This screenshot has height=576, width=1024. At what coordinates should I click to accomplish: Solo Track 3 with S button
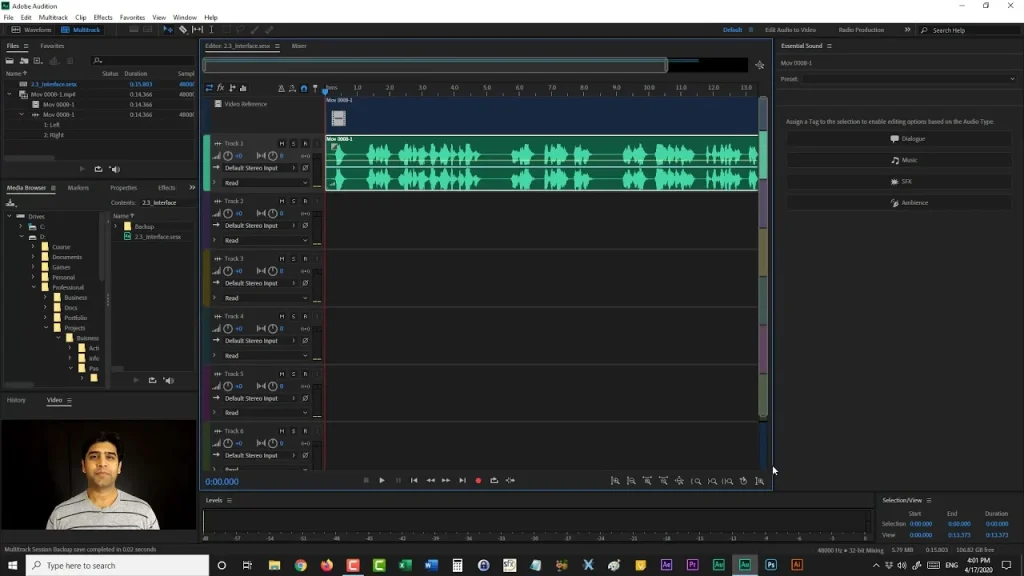click(x=293, y=259)
